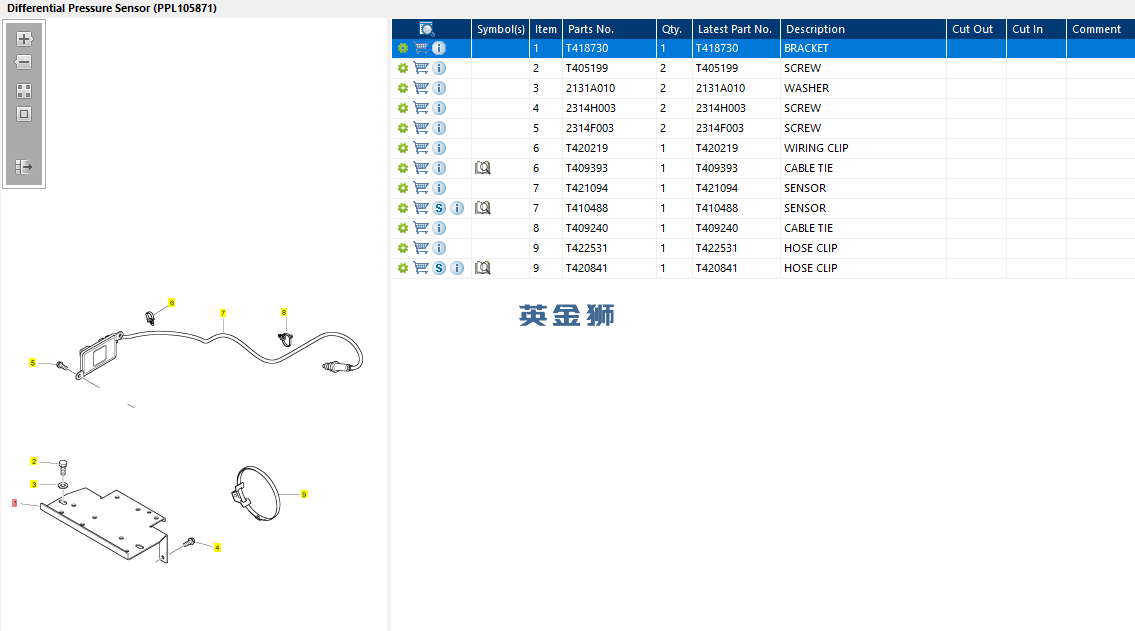The height and width of the screenshot is (631, 1135).
Task: Open info for T409240 CABLE TIE
Action: 439,228
